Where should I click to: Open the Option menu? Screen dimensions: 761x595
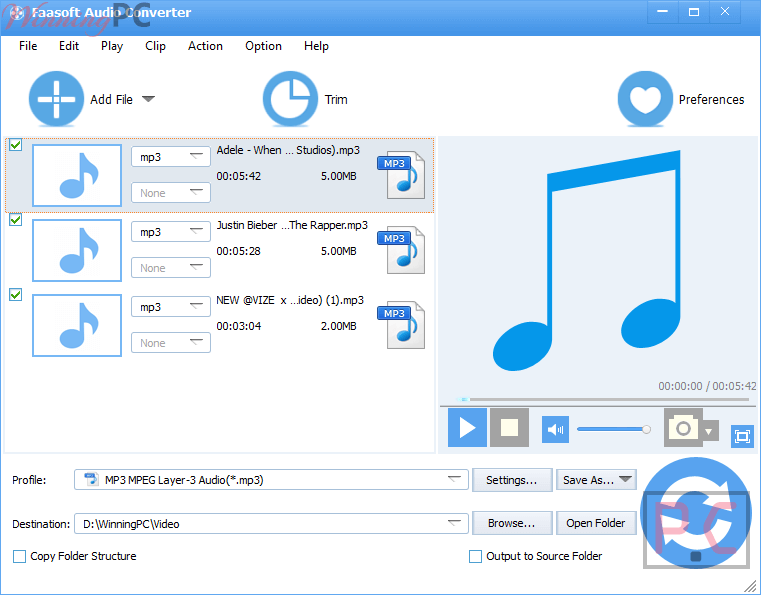[263, 46]
